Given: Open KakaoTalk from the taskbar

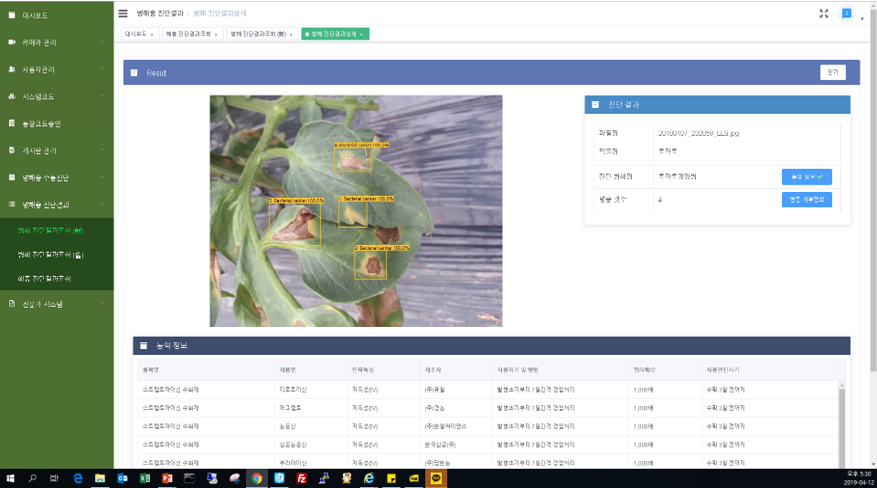Looking at the screenshot, I should pos(437,479).
